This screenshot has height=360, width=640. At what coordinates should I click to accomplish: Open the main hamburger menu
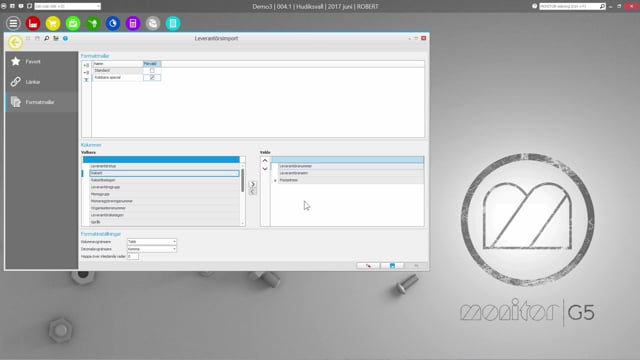[13, 23]
